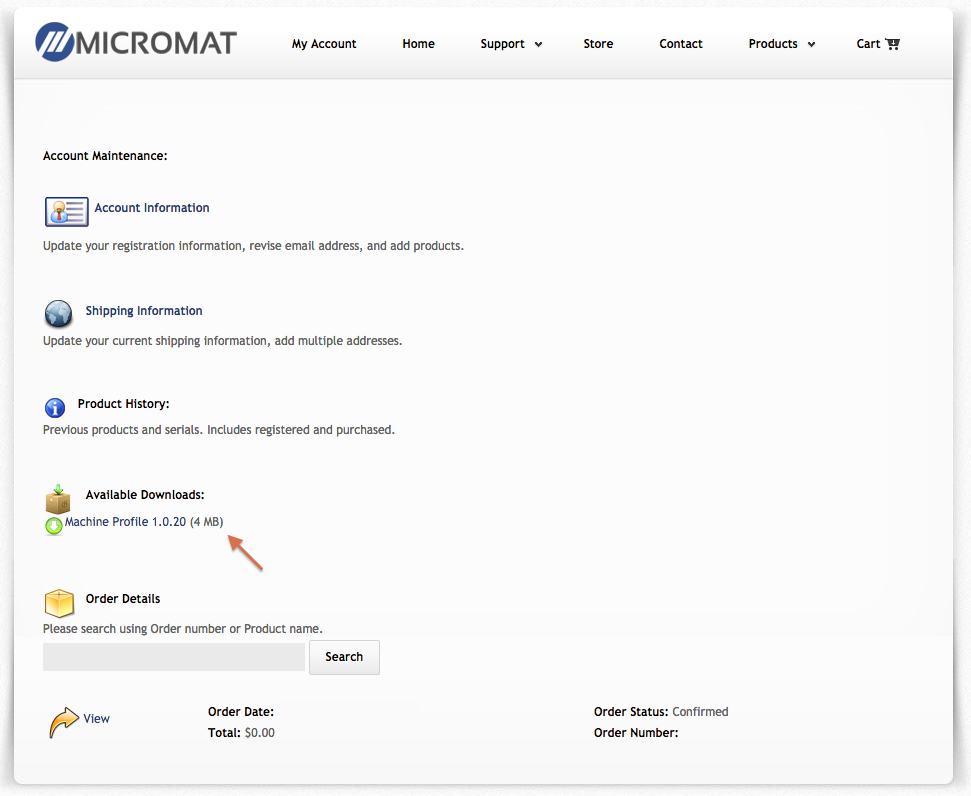Open the Products menu
Viewport: 971px width, 796px height.
click(x=773, y=44)
